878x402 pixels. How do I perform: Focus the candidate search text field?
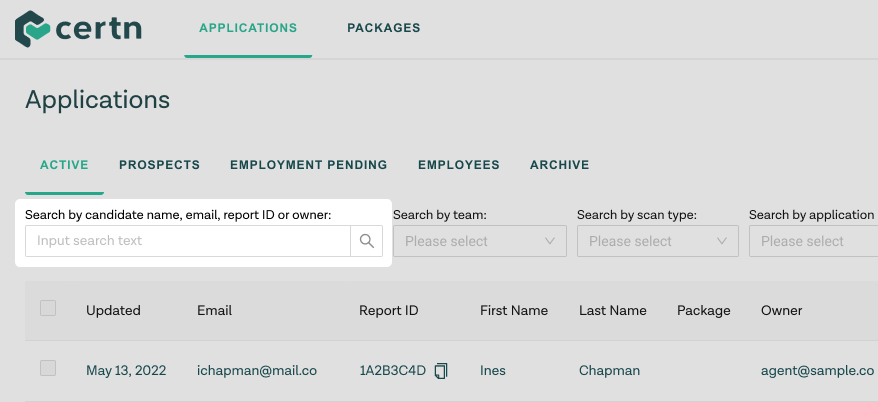pyautogui.click(x=188, y=241)
